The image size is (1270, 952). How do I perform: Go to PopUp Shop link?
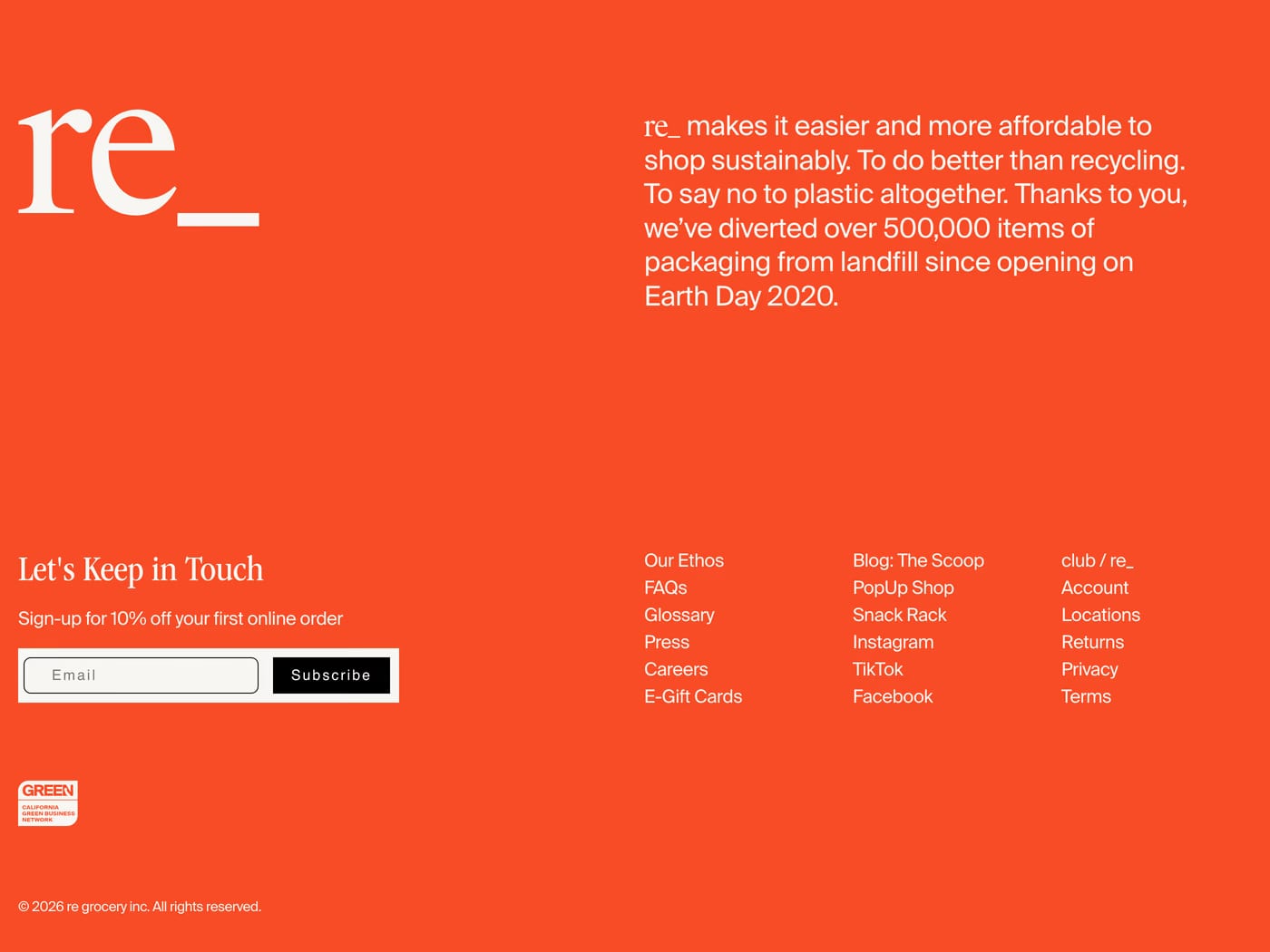904,588
